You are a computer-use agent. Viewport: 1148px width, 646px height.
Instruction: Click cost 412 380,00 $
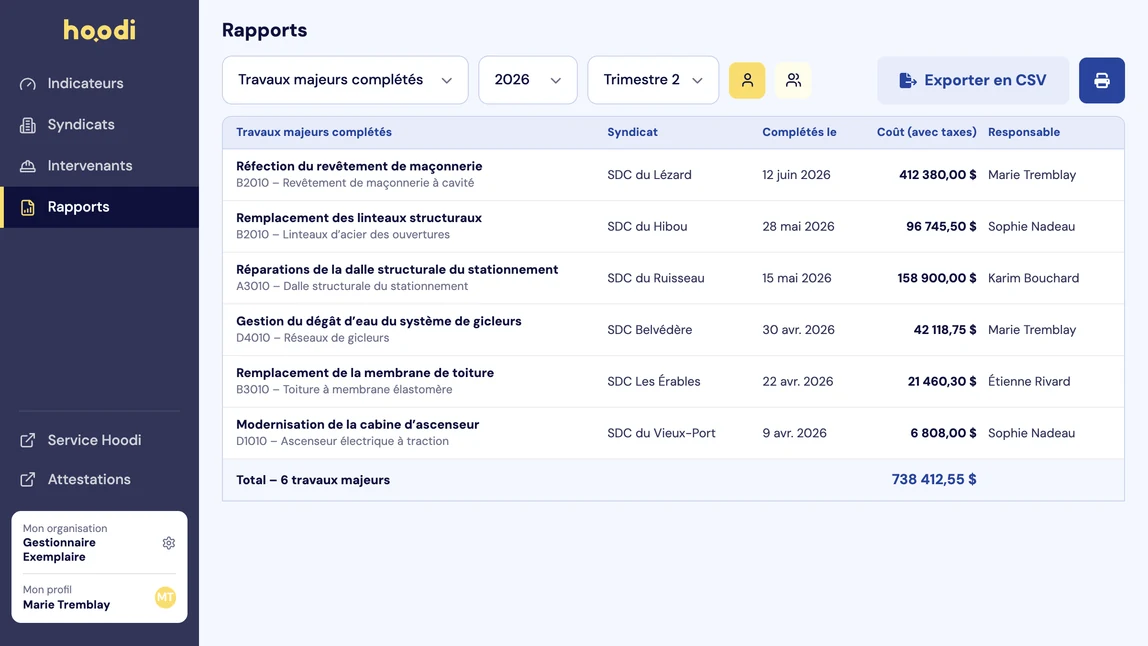pyautogui.click(x=937, y=175)
